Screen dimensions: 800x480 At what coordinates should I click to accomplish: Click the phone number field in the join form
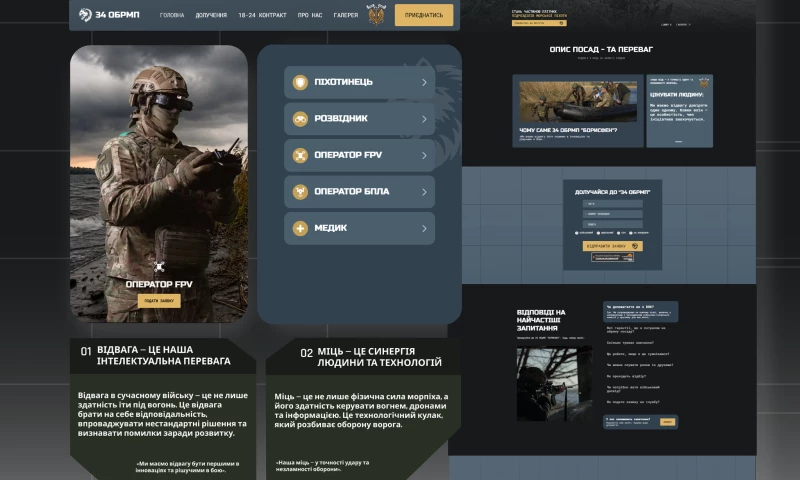coord(613,214)
